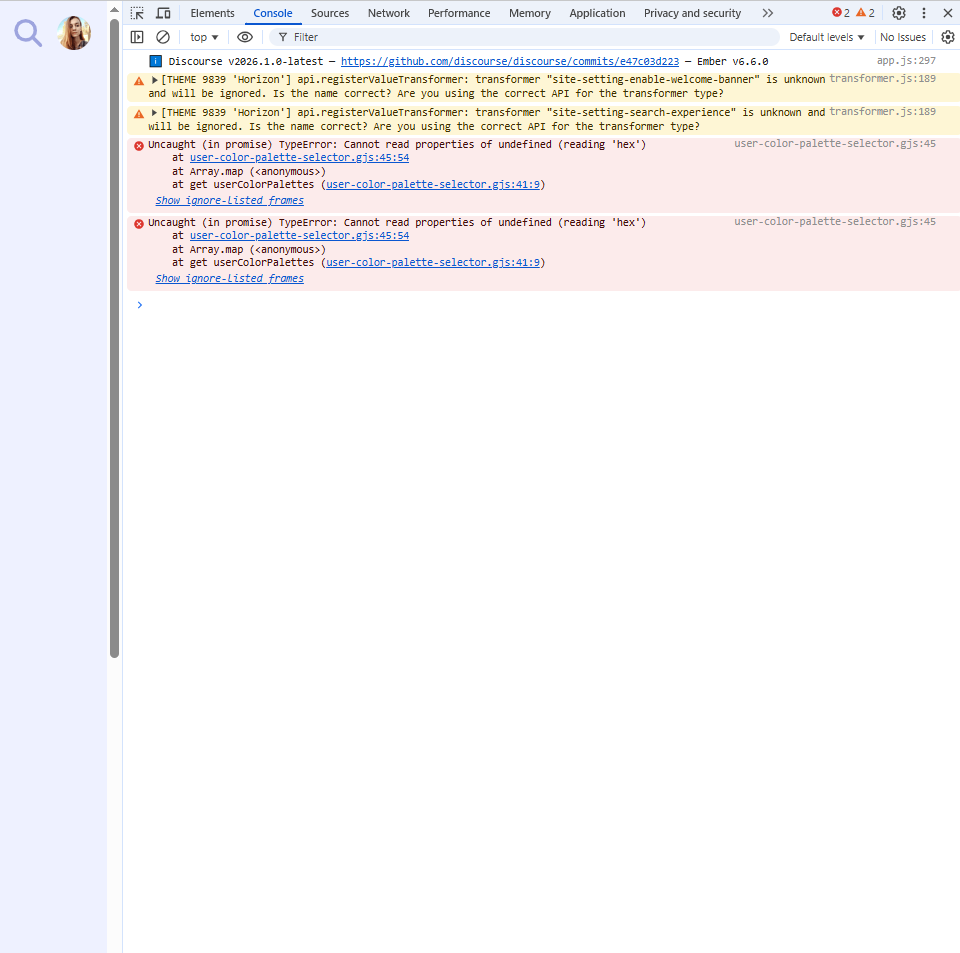Create a live expression with eye icon
The image size is (960, 953).
pos(245,37)
